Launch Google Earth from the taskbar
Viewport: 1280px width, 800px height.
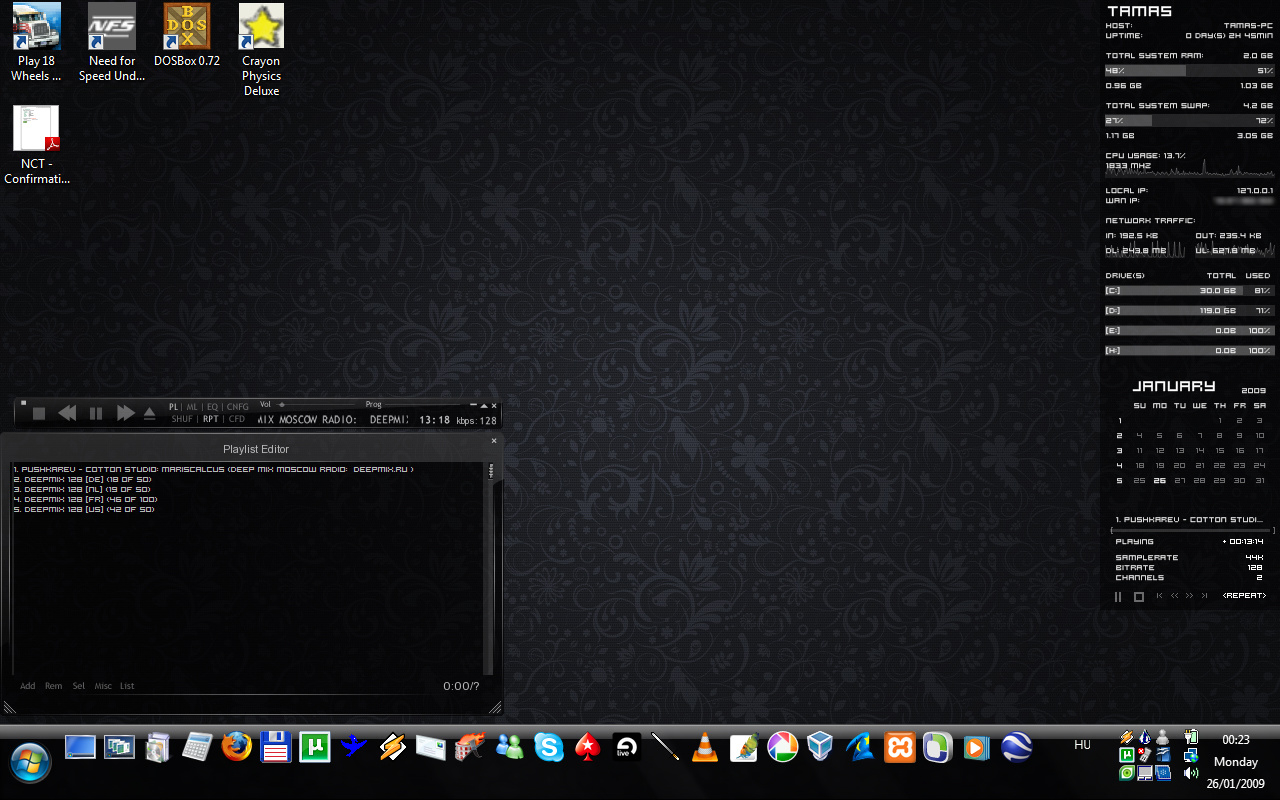[x=1017, y=747]
